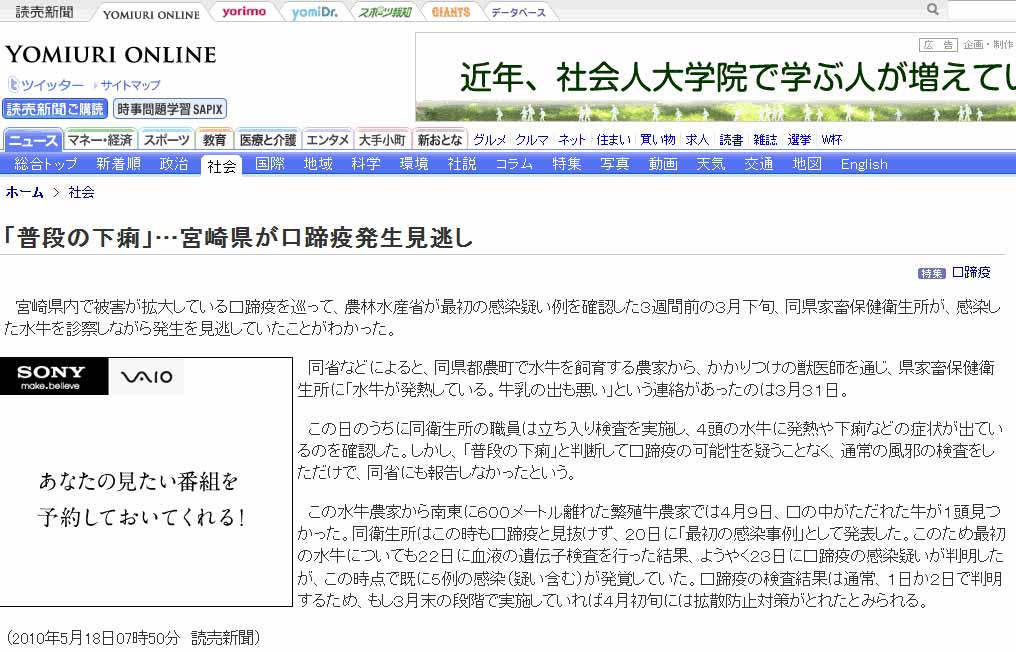The height and width of the screenshot is (652, 1016).
Task: Open the スポーツ報知 tab logo
Action: [x=384, y=12]
